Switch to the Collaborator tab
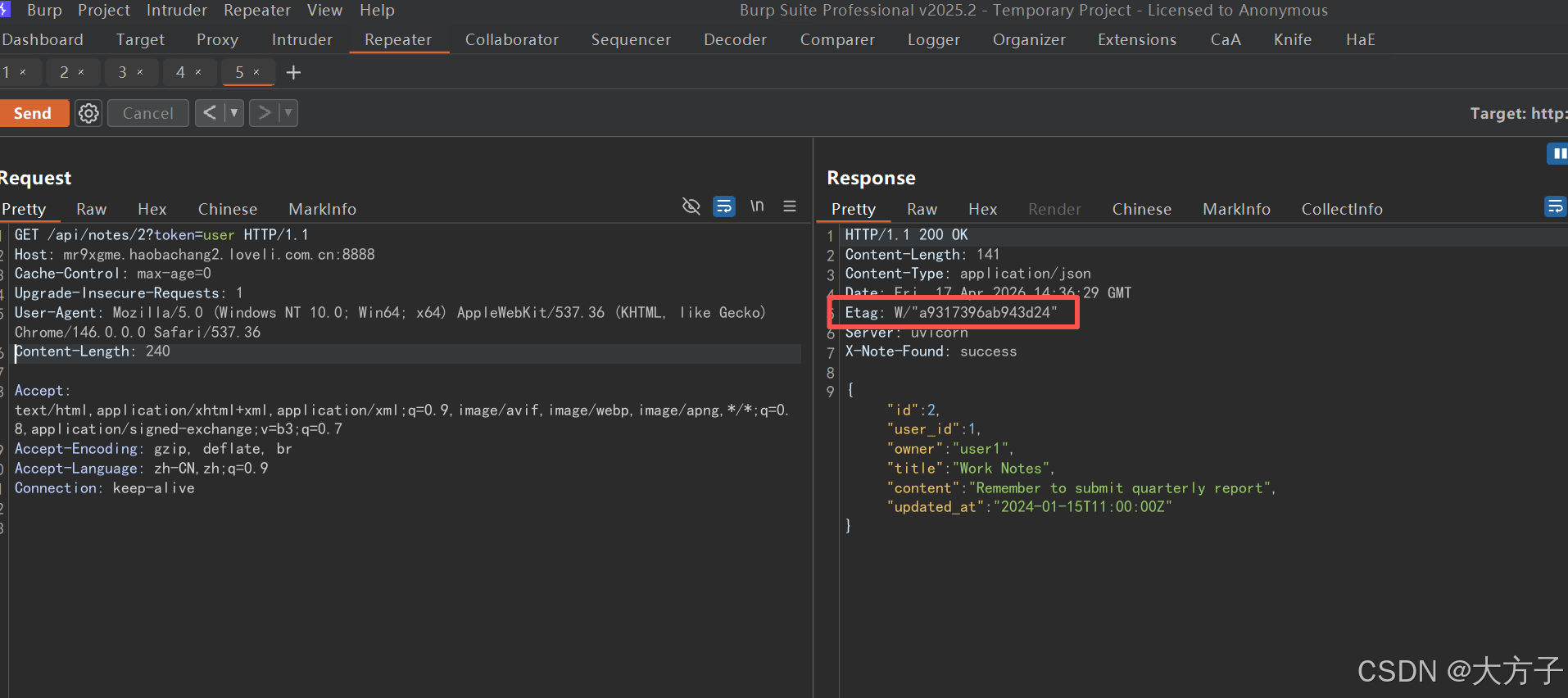This screenshot has width=1568, height=698. [x=512, y=39]
